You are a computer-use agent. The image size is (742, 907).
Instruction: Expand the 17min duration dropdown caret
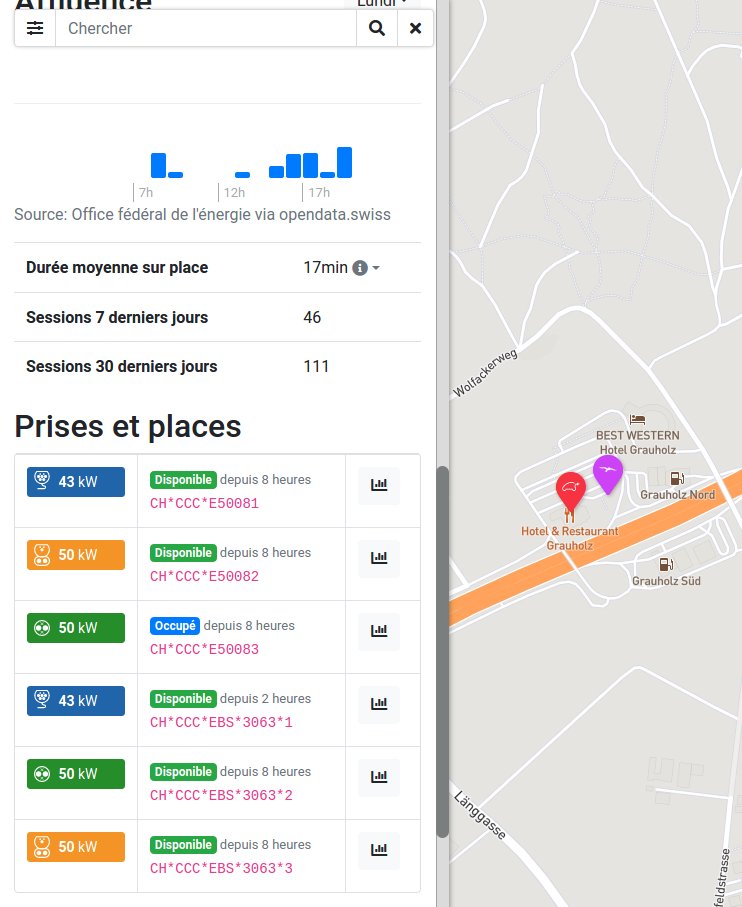click(x=376, y=268)
